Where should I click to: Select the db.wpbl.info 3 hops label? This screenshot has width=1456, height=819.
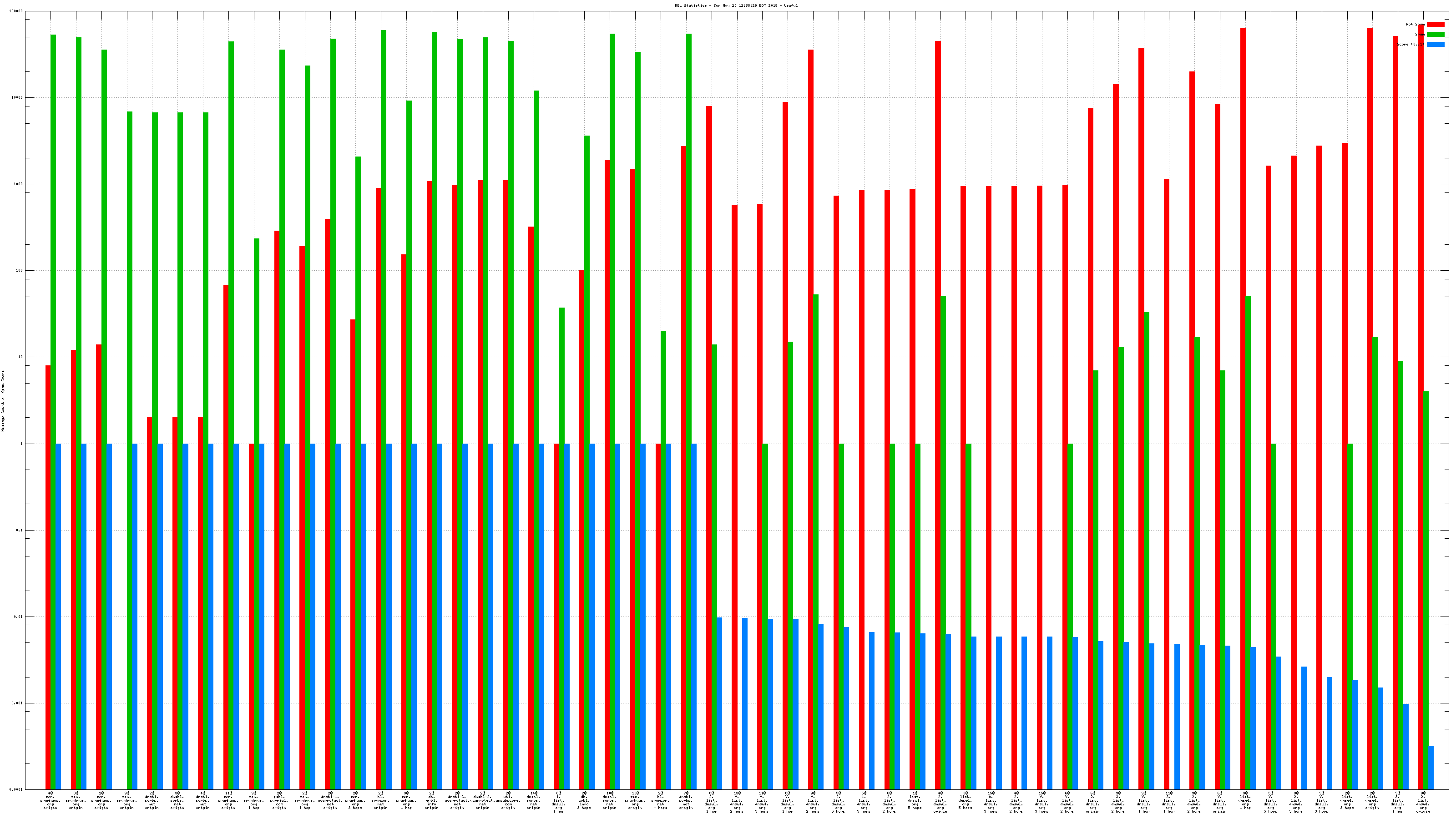point(584,800)
